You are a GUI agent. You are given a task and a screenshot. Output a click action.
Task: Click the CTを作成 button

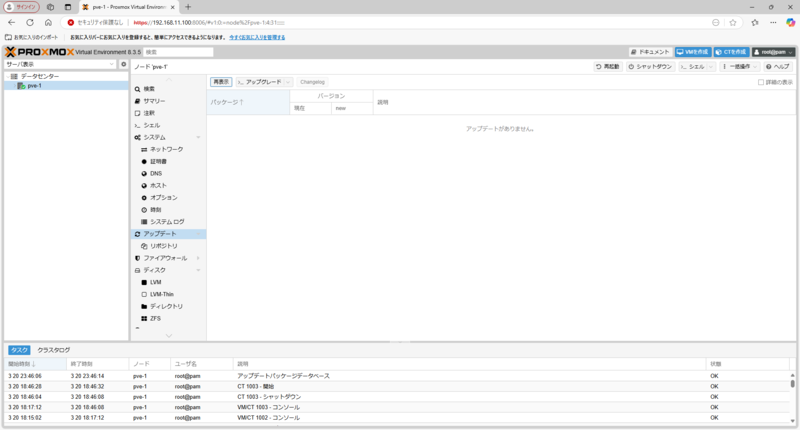tap(731, 52)
